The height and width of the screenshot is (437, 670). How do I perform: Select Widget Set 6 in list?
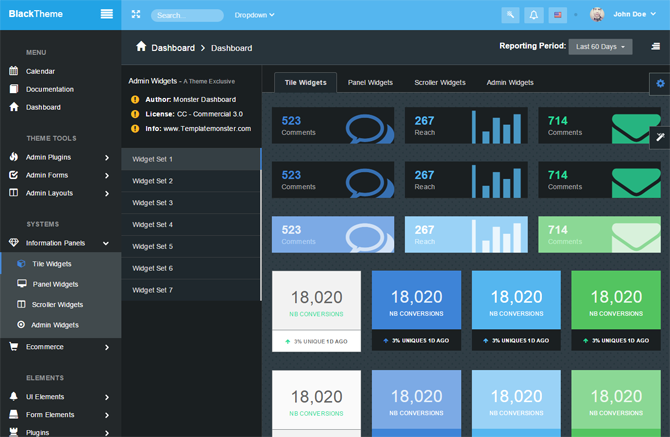191,268
